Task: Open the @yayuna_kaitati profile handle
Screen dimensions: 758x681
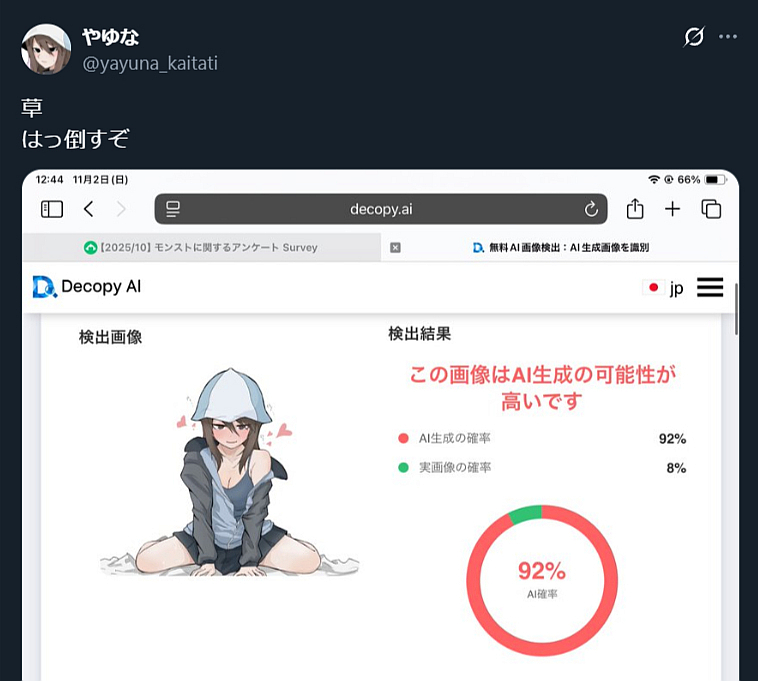Action: [x=150, y=63]
